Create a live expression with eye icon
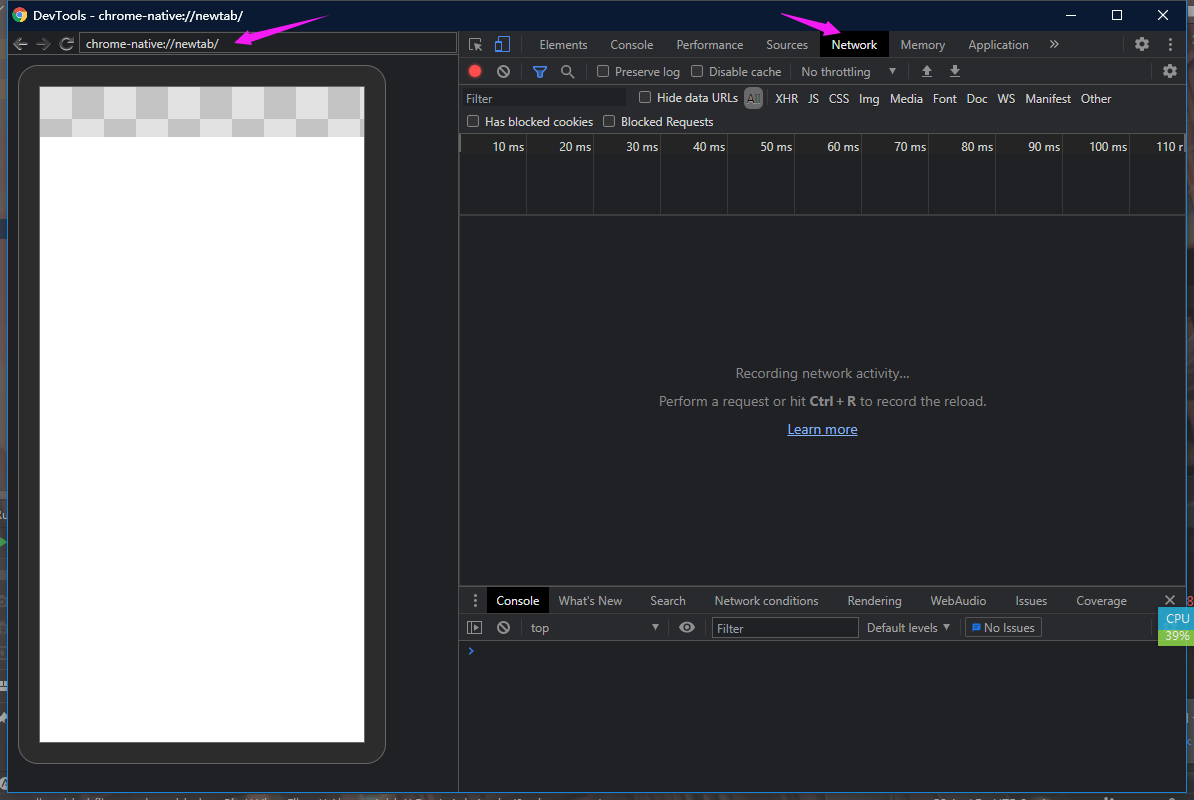This screenshot has height=800, width=1194. click(x=687, y=628)
